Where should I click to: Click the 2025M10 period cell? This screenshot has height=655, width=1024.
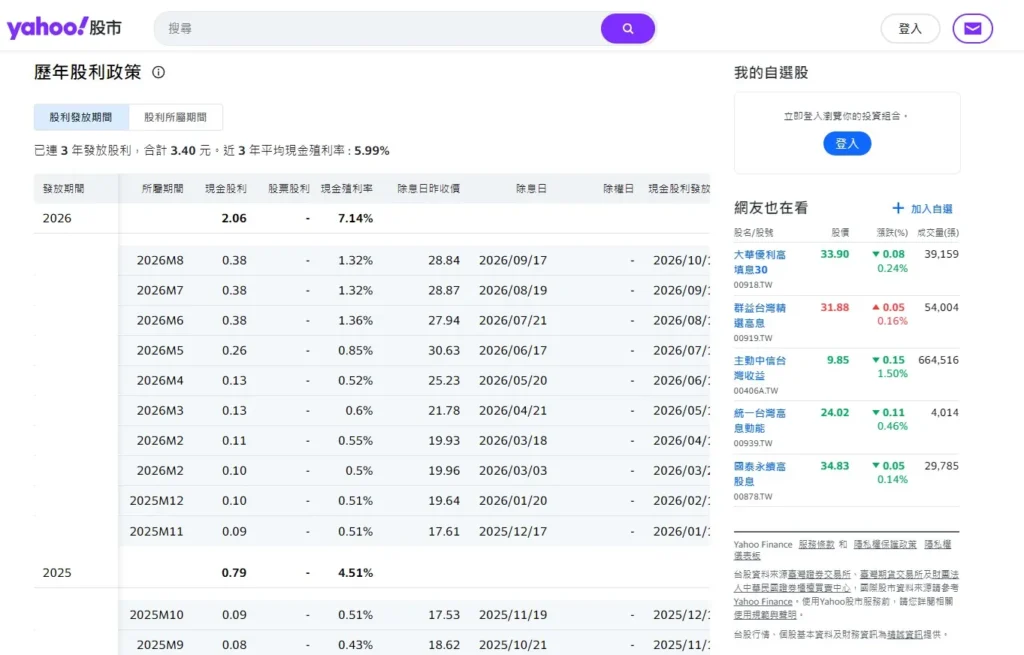(x=157, y=615)
